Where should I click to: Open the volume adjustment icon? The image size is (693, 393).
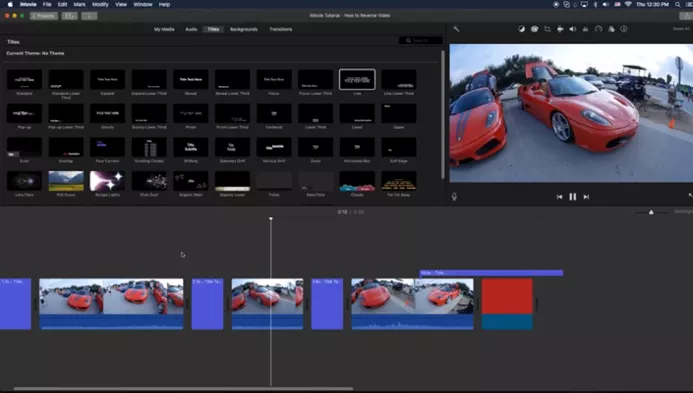(x=572, y=29)
